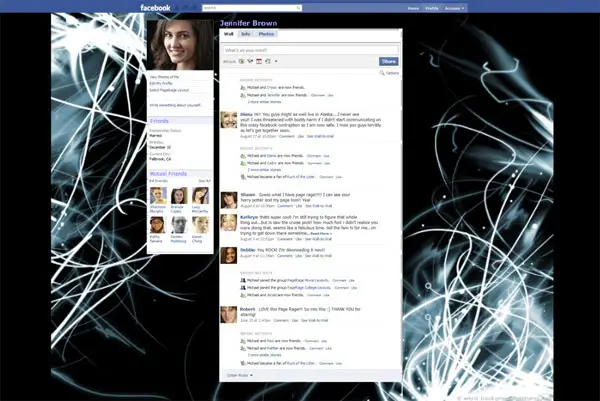This screenshot has width=600, height=401.
Task: Open Jennifer Brown's large profile photo
Action: 180,45
